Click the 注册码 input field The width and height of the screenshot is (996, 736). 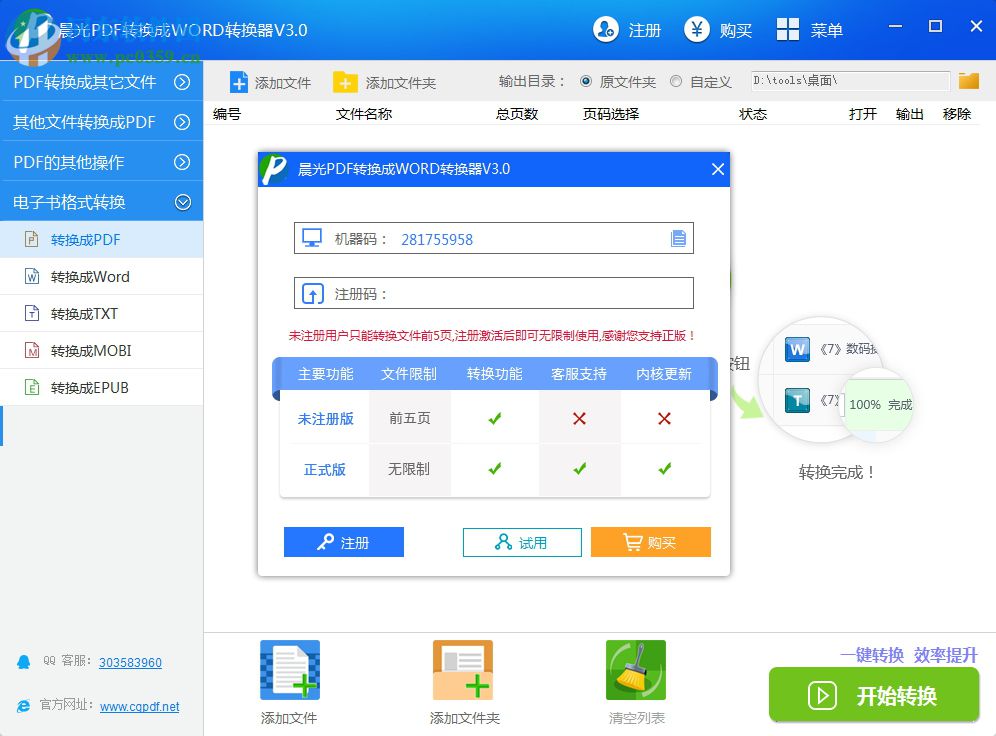pyautogui.click(x=500, y=292)
